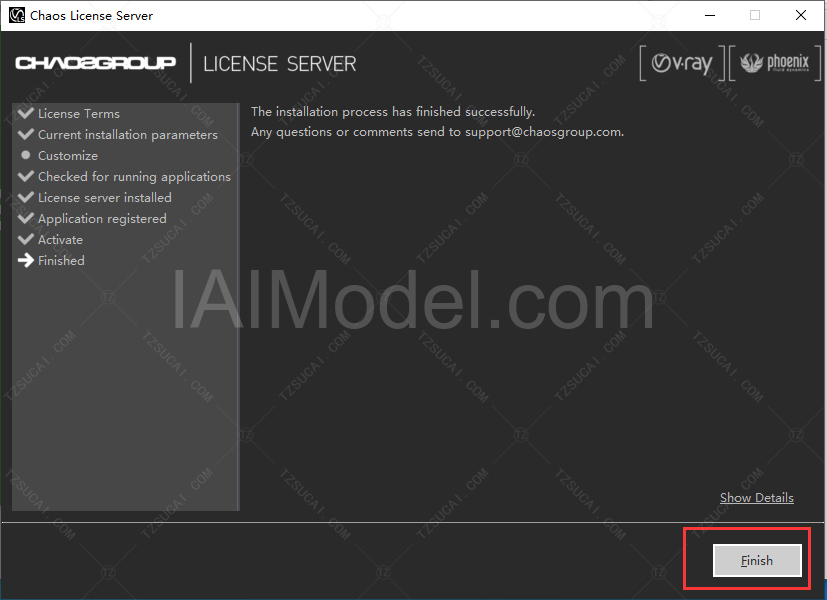Viewport: 827px width, 600px height.
Task: Select the License Terms step
Action: [x=79, y=113]
